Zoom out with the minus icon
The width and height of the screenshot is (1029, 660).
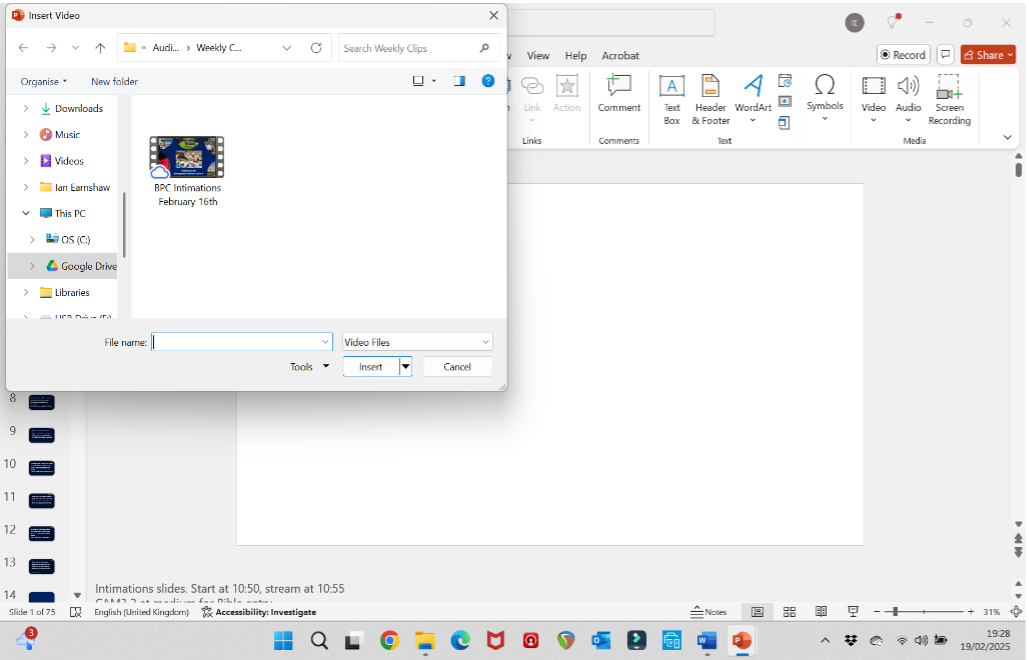click(876, 611)
